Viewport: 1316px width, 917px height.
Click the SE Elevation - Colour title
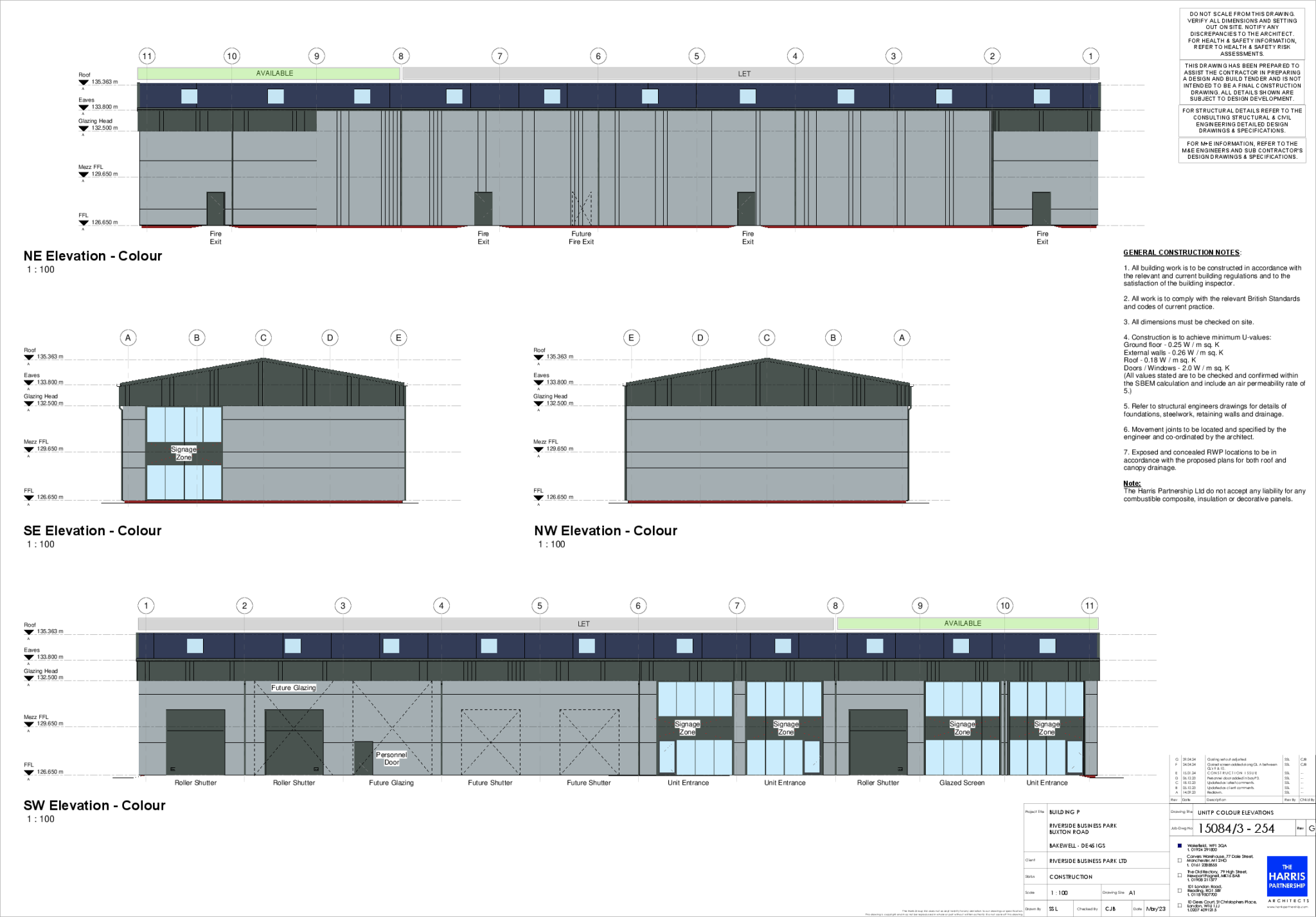(x=93, y=531)
